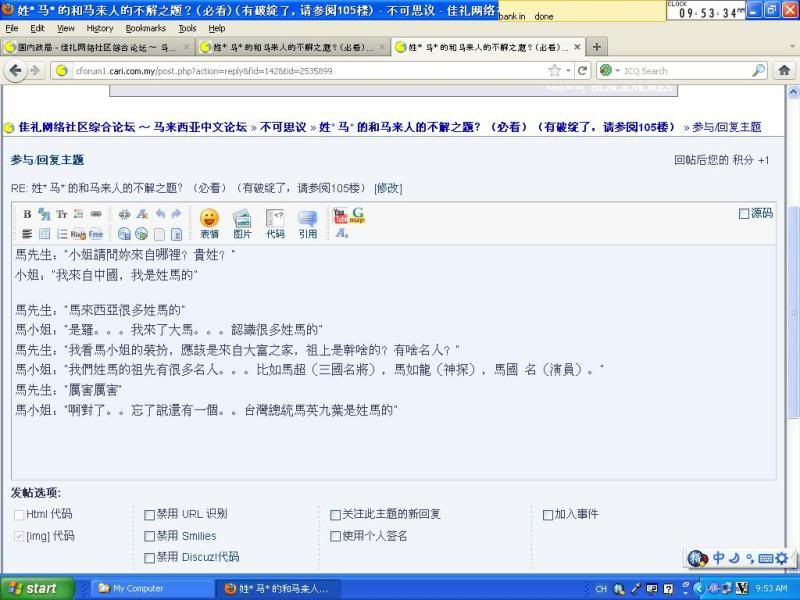Enable the 源码 source mode checkbox

point(744,213)
